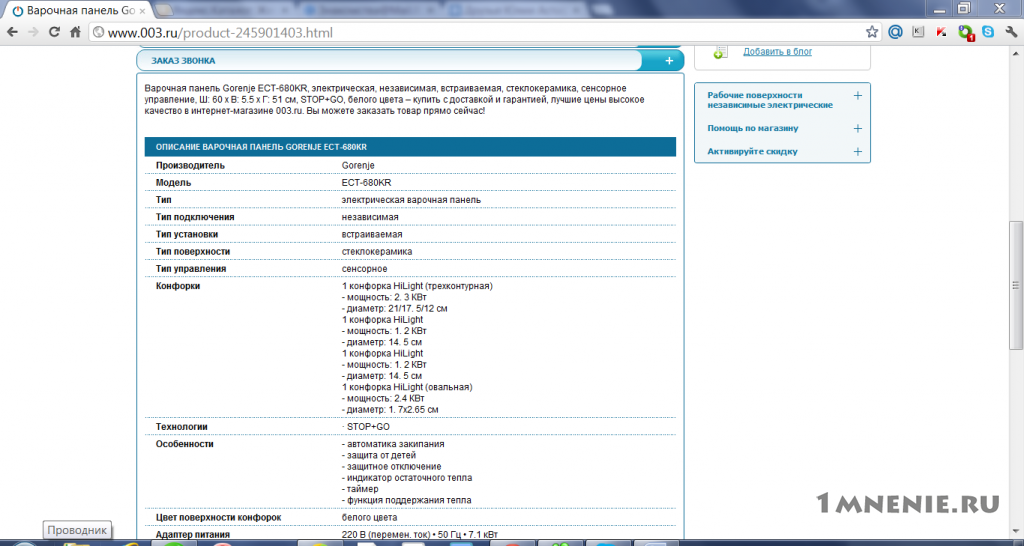This screenshot has width=1024, height=546.
Task: Click the Skype extension icon
Action: point(988,32)
